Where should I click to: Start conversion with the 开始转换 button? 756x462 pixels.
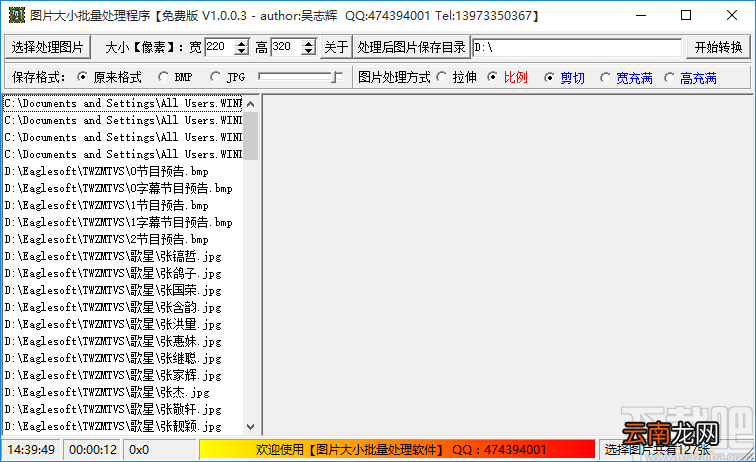point(718,47)
